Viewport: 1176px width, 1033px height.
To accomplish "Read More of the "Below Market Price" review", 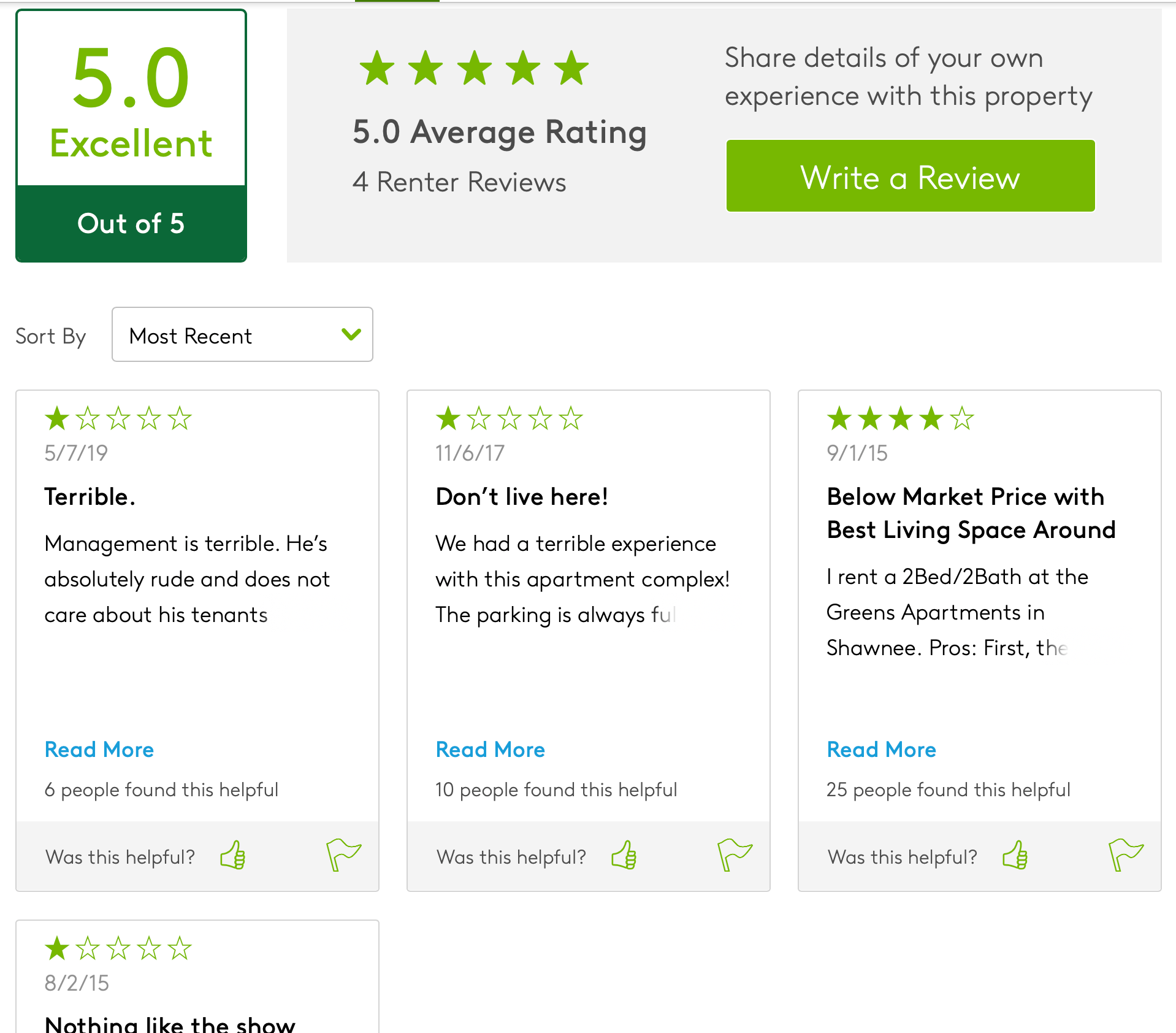I will 881,749.
